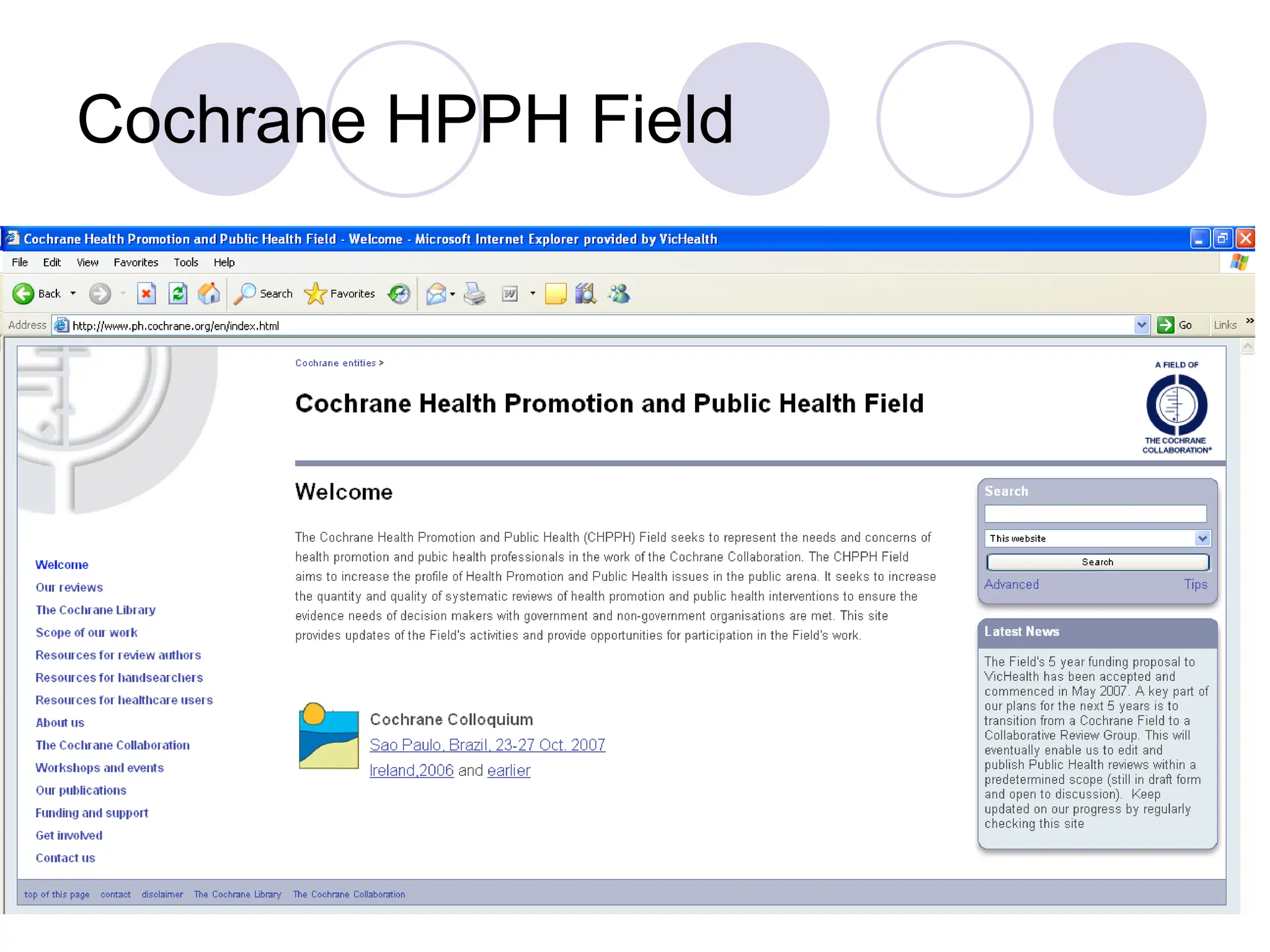Viewport: 1270px width, 952px height.
Task: Open the This website dropdown
Action: 1096,538
